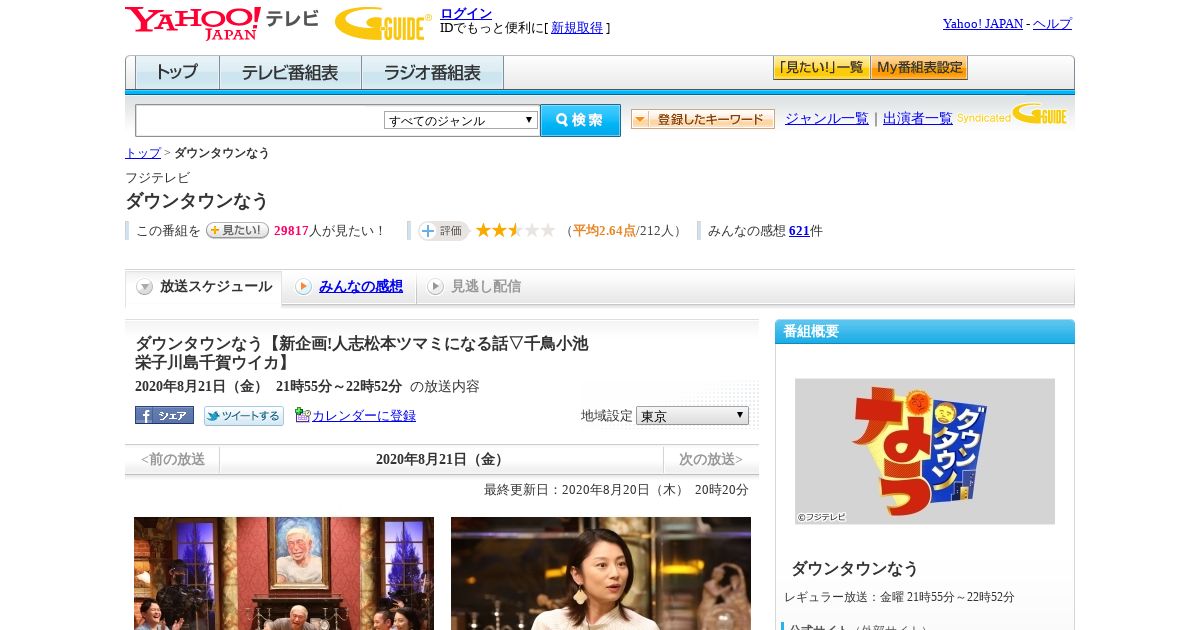Screen dimensions: 1200x630
Task: Click the episode title 新企画!人志松本ツマミになる話
Action: [x=362, y=353]
